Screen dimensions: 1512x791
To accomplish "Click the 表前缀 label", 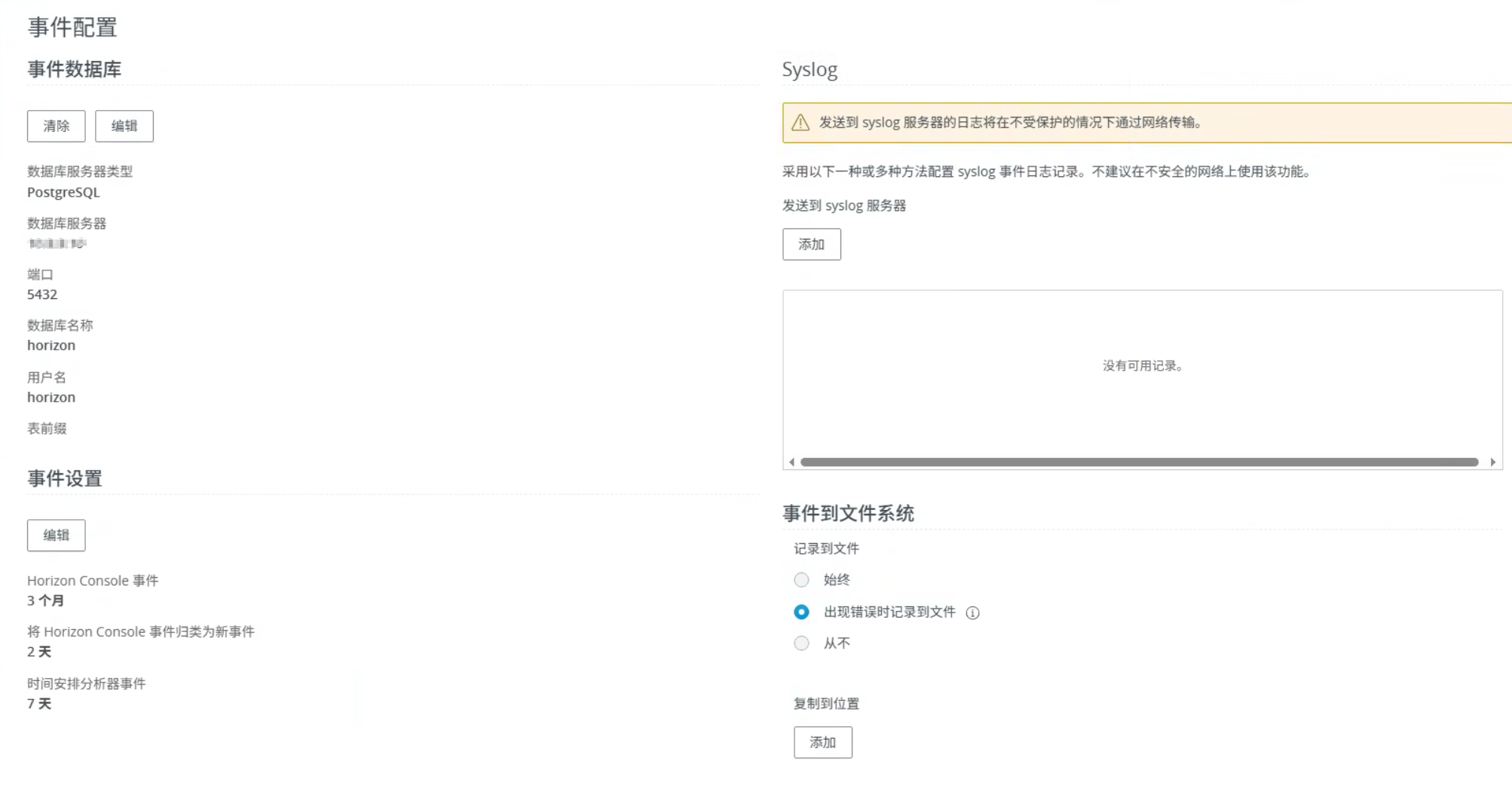I will tap(47, 428).
